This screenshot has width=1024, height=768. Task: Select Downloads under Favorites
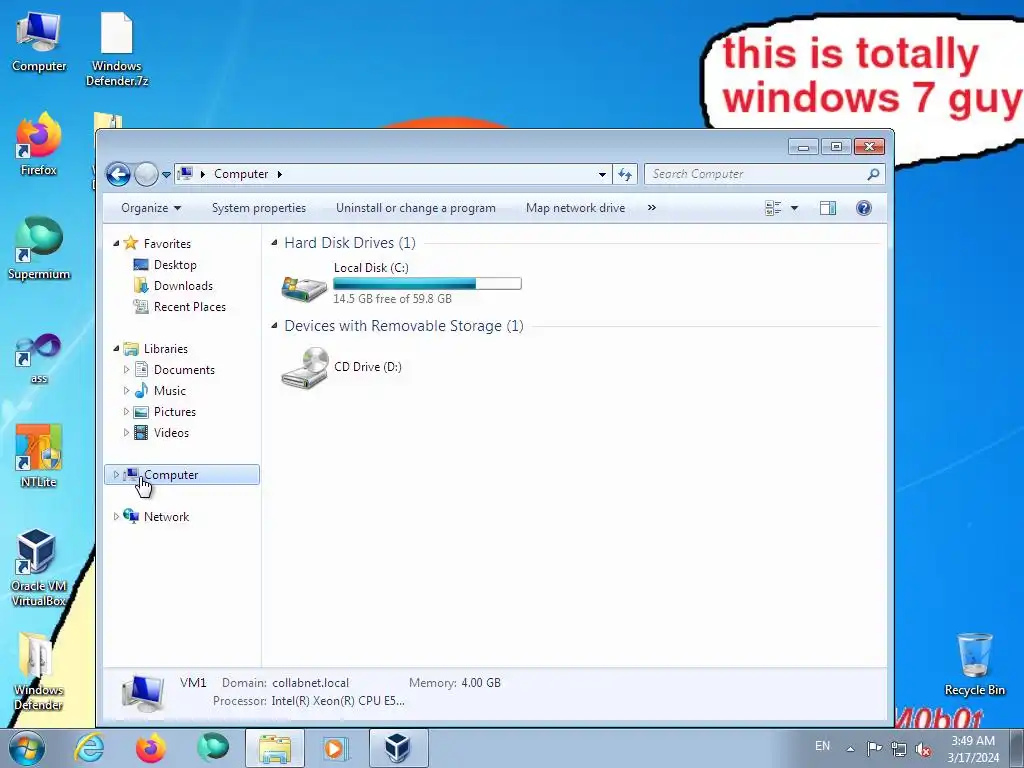tap(183, 285)
